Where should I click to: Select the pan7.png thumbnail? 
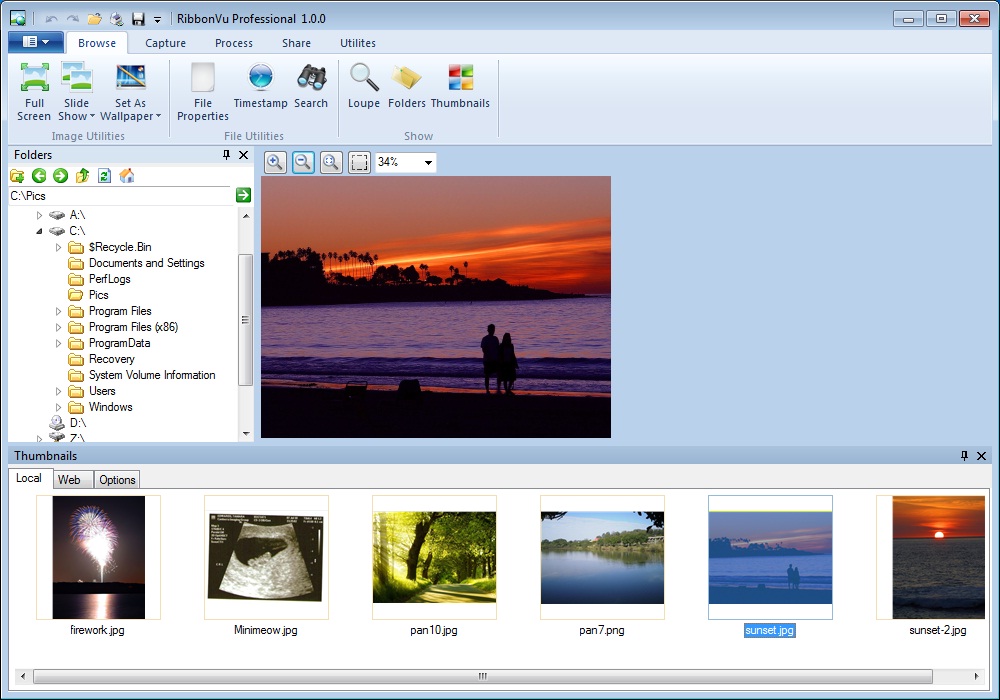click(602, 557)
